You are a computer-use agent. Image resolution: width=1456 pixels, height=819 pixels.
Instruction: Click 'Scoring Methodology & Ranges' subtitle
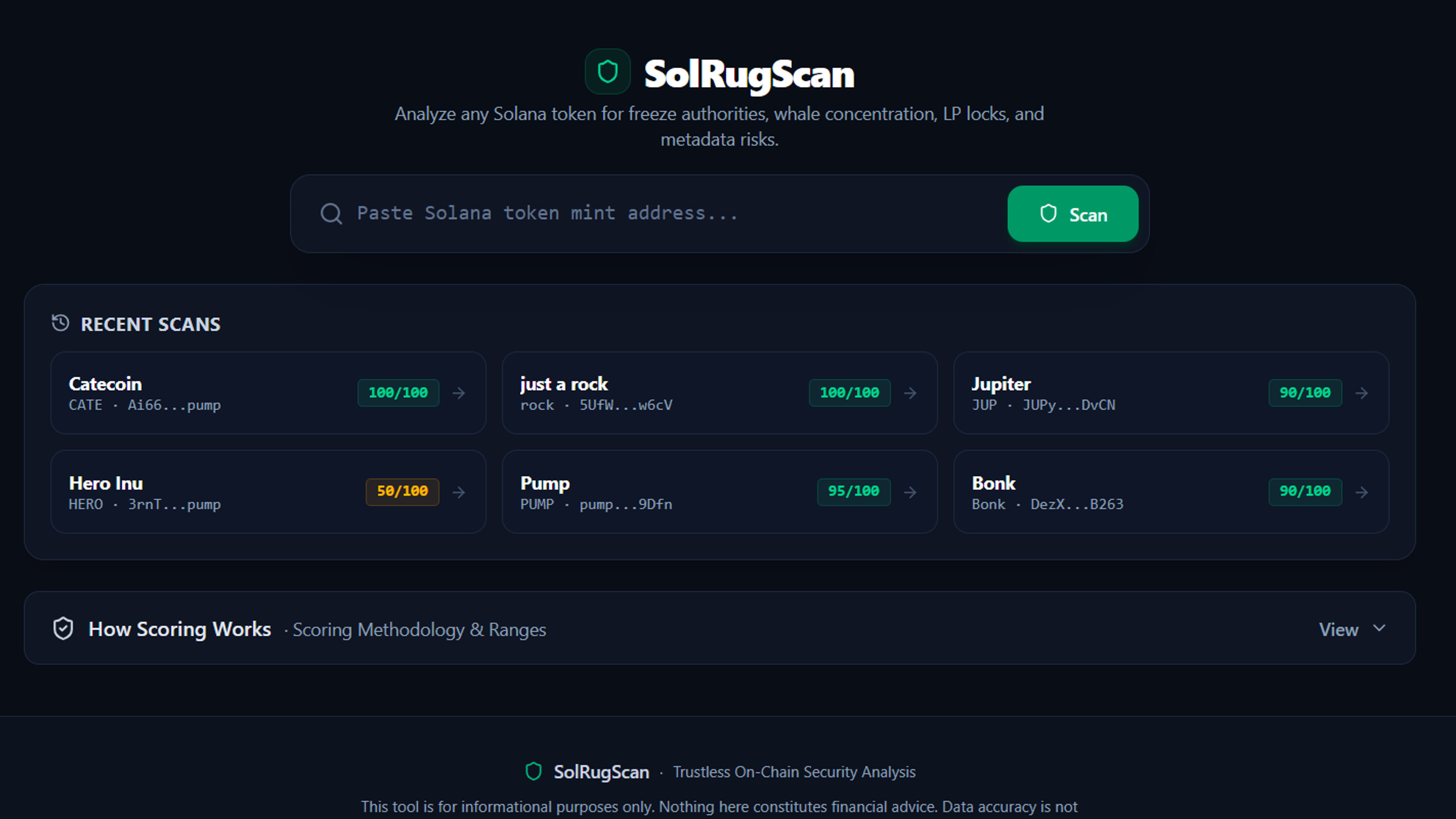pyautogui.click(x=419, y=630)
